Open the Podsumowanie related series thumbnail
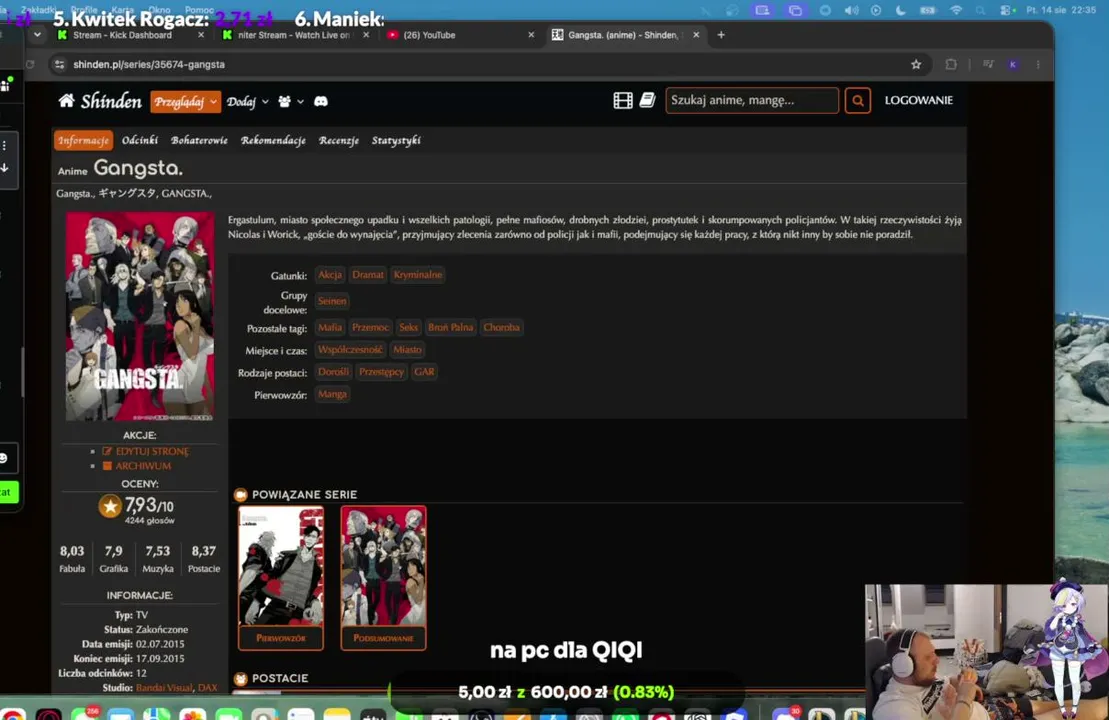 (x=383, y=577)
